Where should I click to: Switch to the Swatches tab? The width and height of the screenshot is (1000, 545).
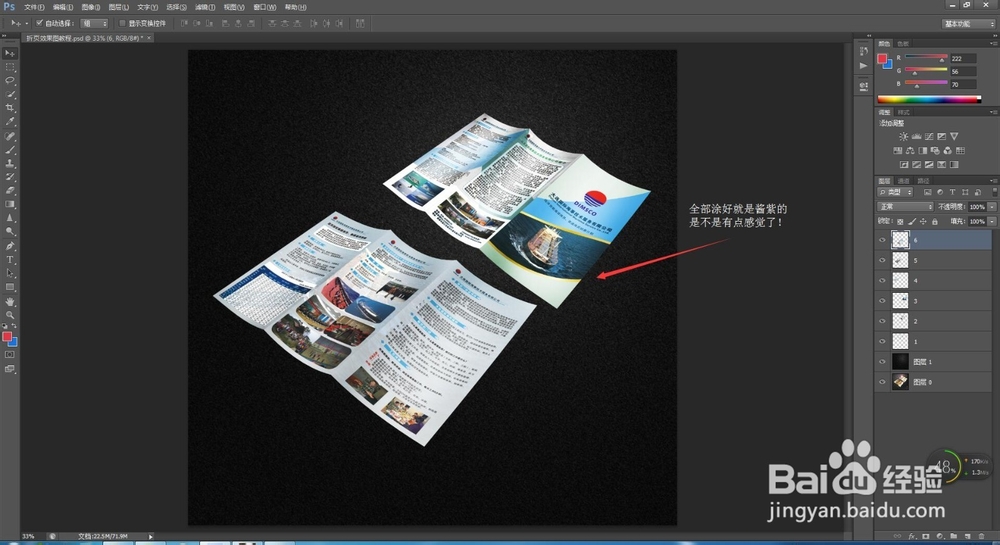(903, 44)
